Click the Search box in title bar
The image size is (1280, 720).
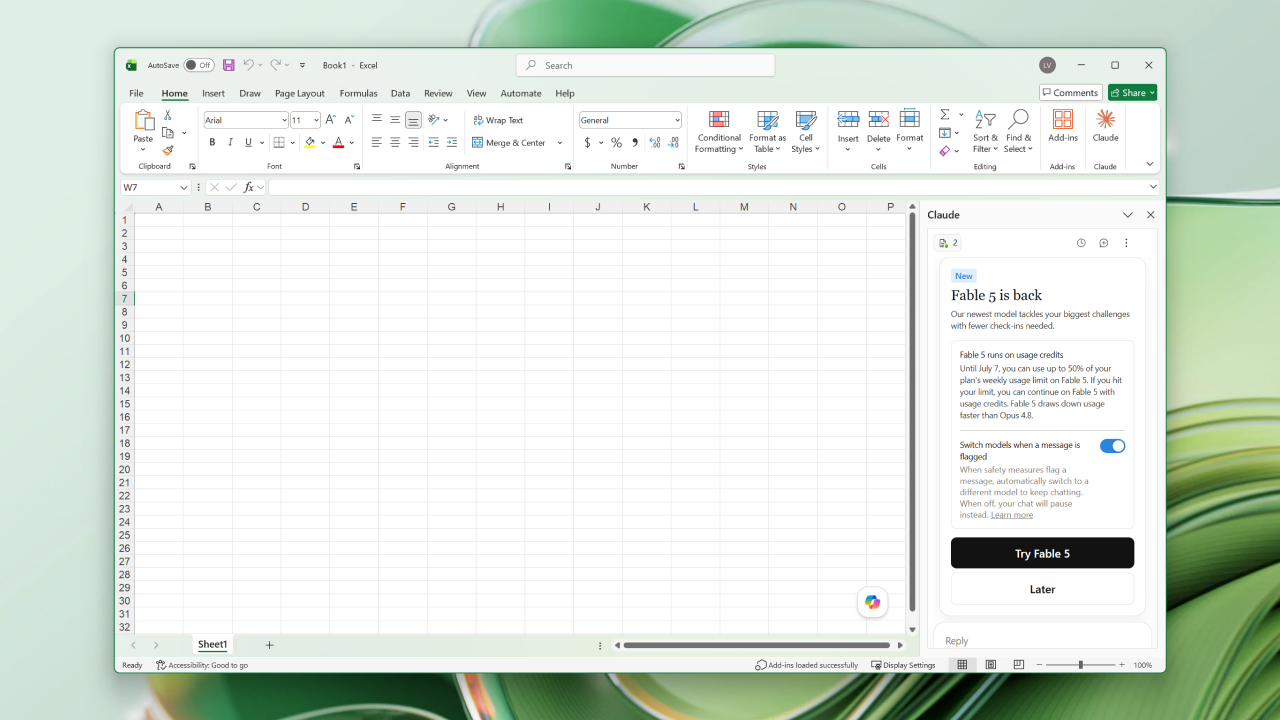point(645,65)
